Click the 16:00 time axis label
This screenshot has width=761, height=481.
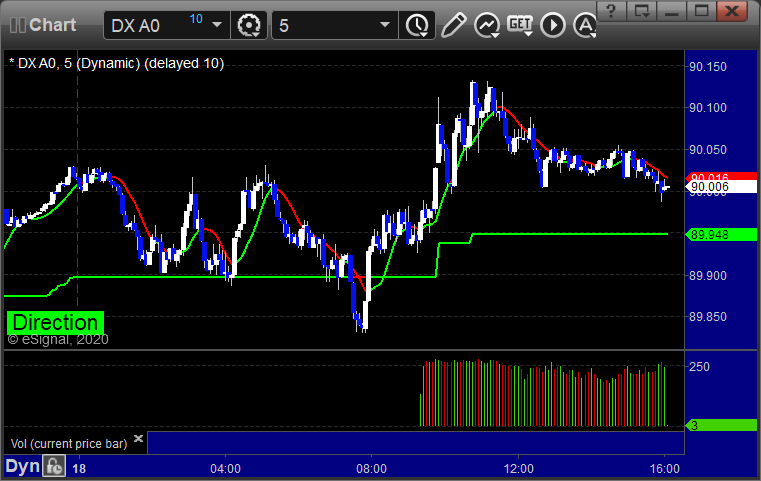click(x=664, y=469)
